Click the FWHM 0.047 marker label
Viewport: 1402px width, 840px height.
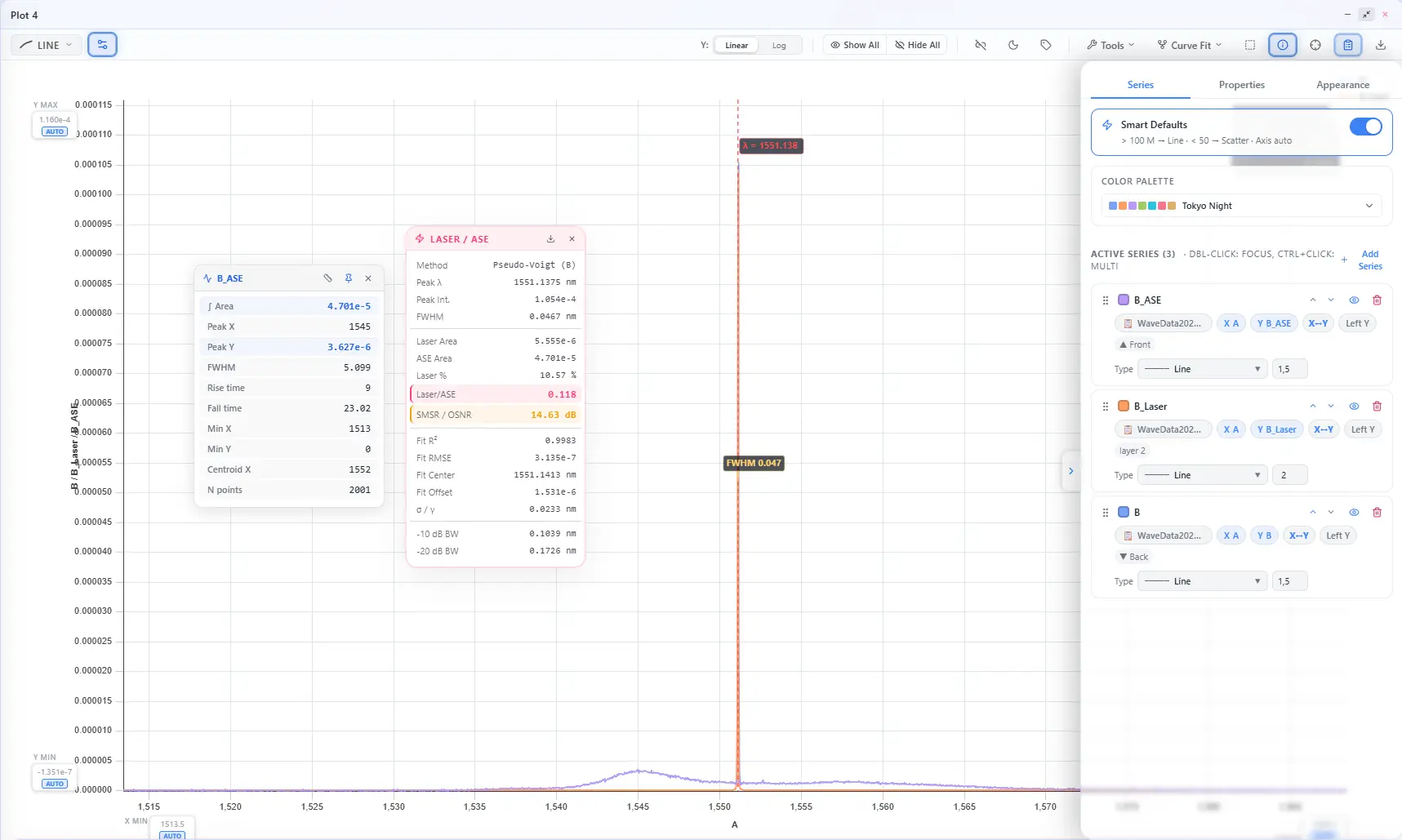pos(754,463)
